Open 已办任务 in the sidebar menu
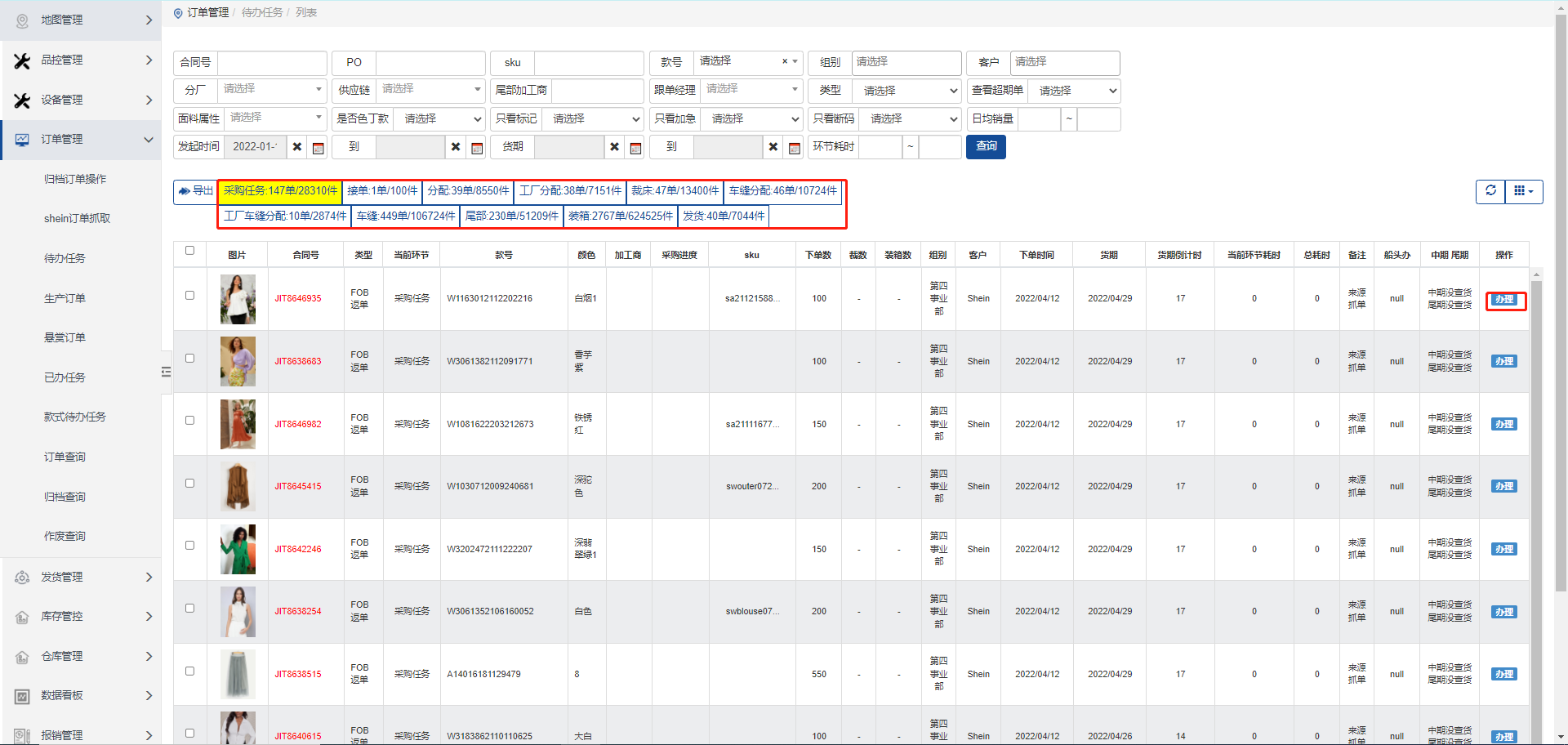Image resolution: width=1568 pixels, height=745 pixels. click(65, 377)
